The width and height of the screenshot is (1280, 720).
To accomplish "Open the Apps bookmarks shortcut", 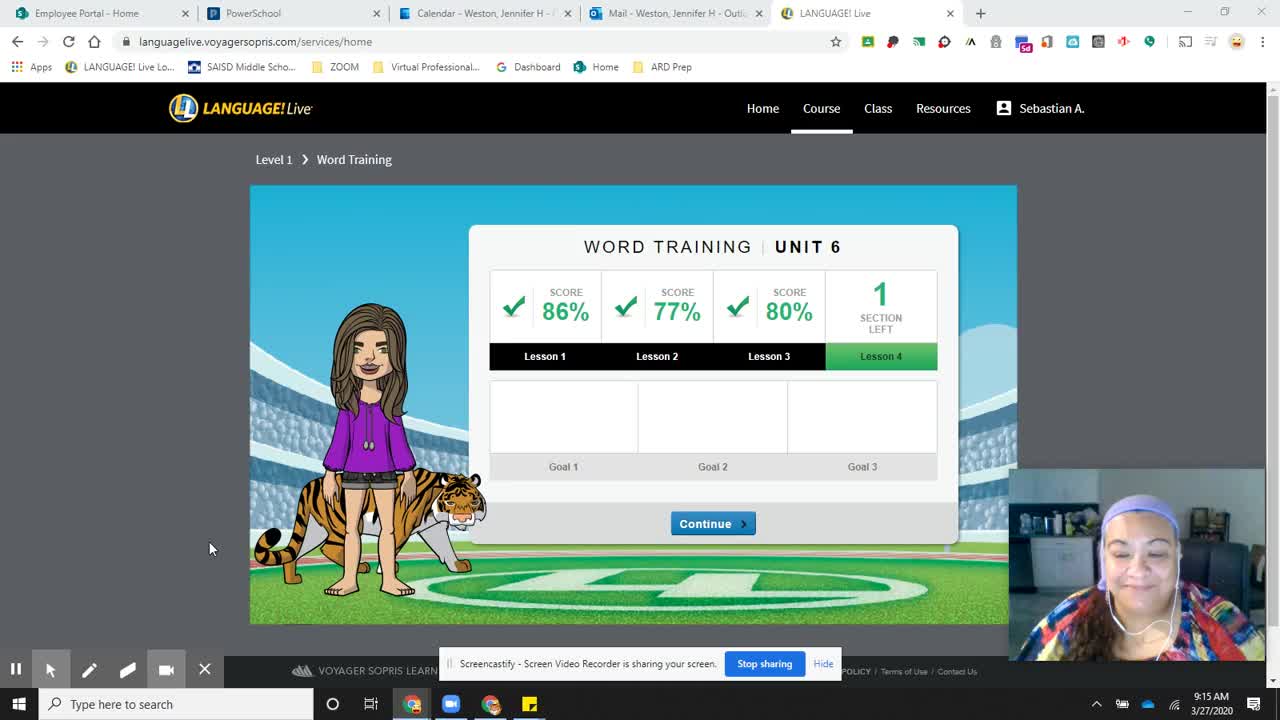I will 31,67.
